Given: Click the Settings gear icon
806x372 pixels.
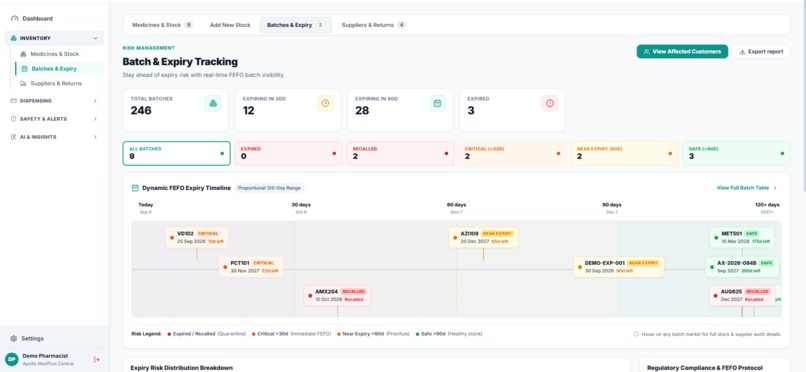Looking at the screenshot, I should click(14, 339).
